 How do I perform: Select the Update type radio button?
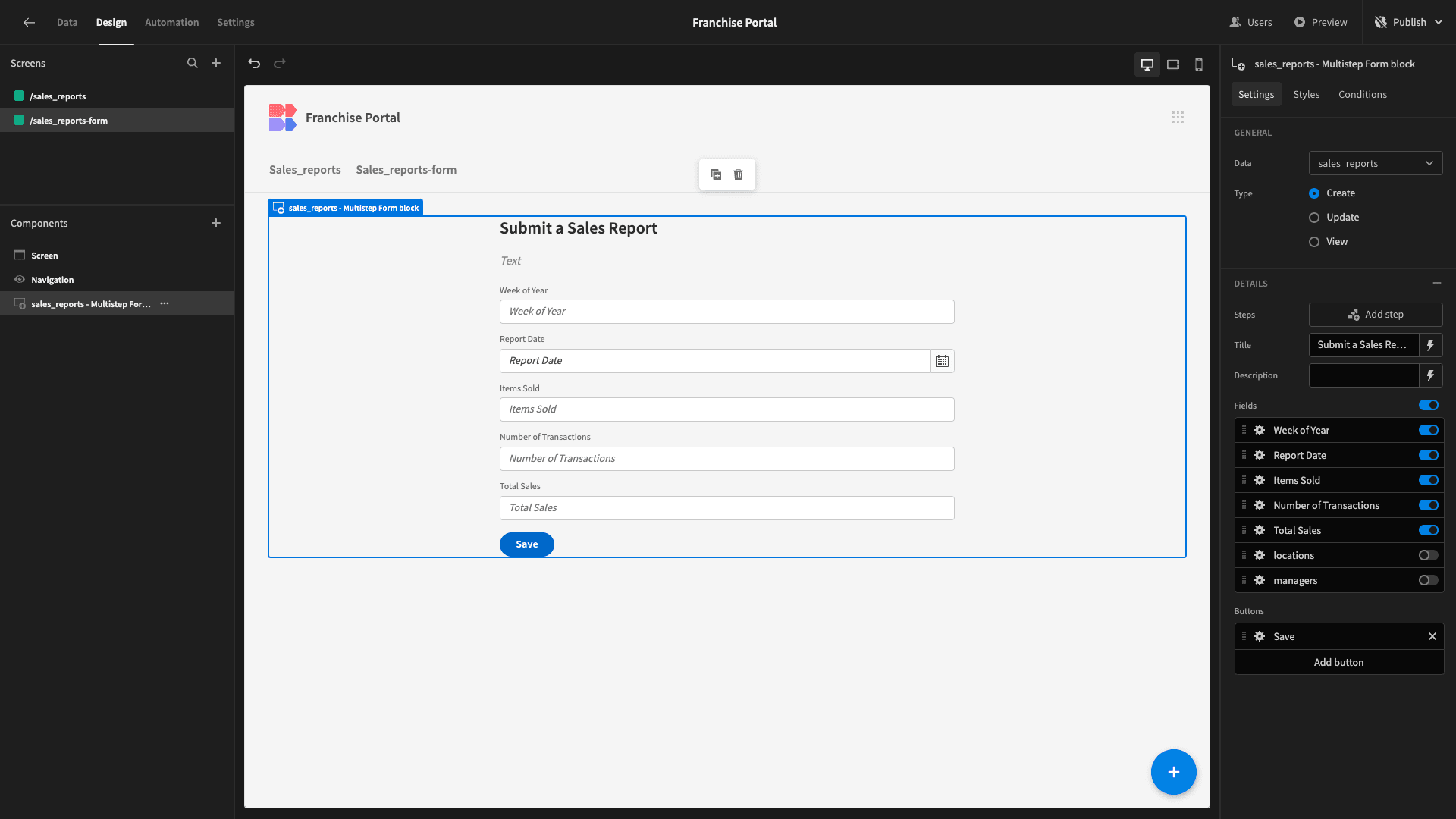1314,218
